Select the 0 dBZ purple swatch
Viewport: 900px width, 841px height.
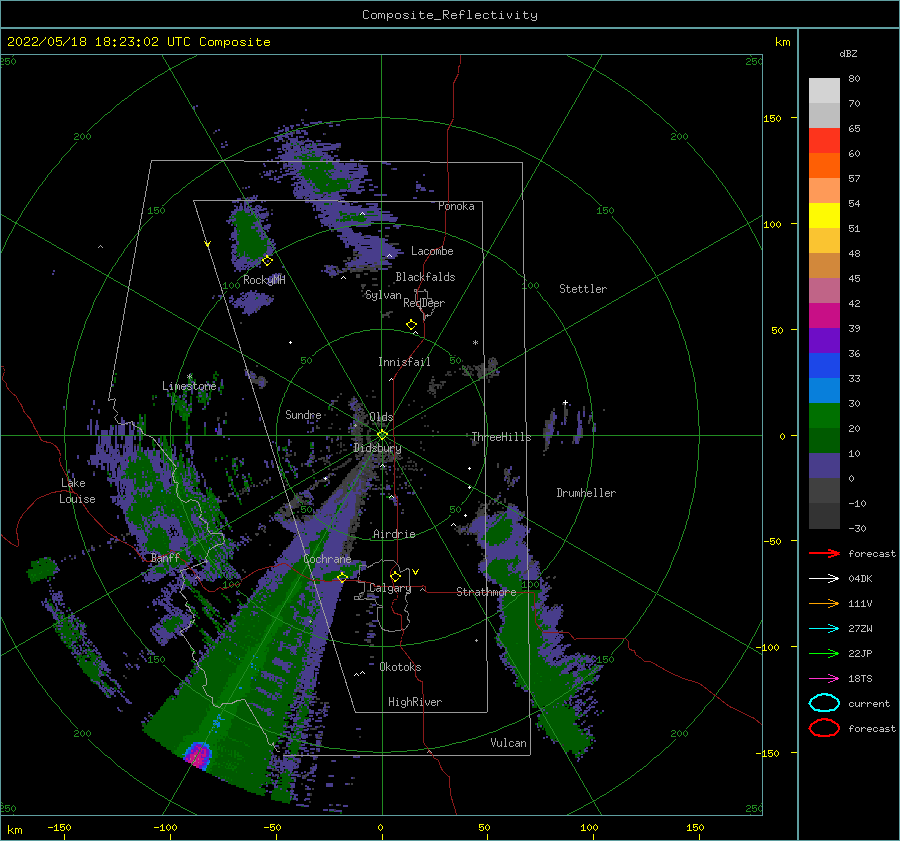[824, 465]
